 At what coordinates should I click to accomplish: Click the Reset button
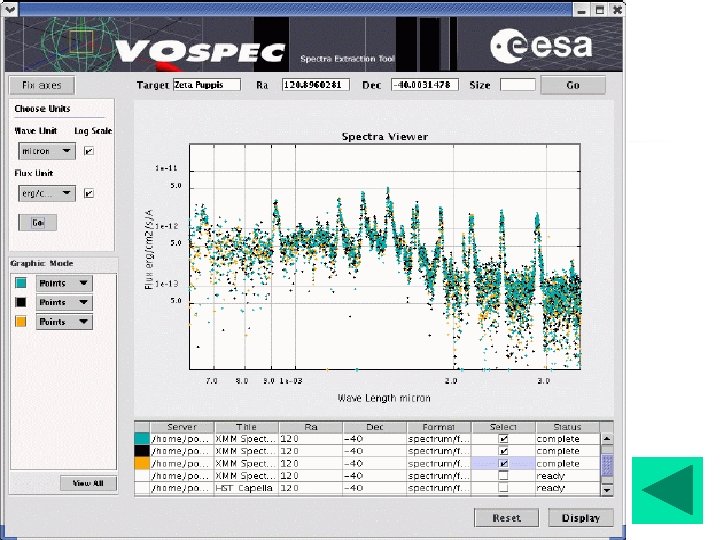(x=506, y=518)
